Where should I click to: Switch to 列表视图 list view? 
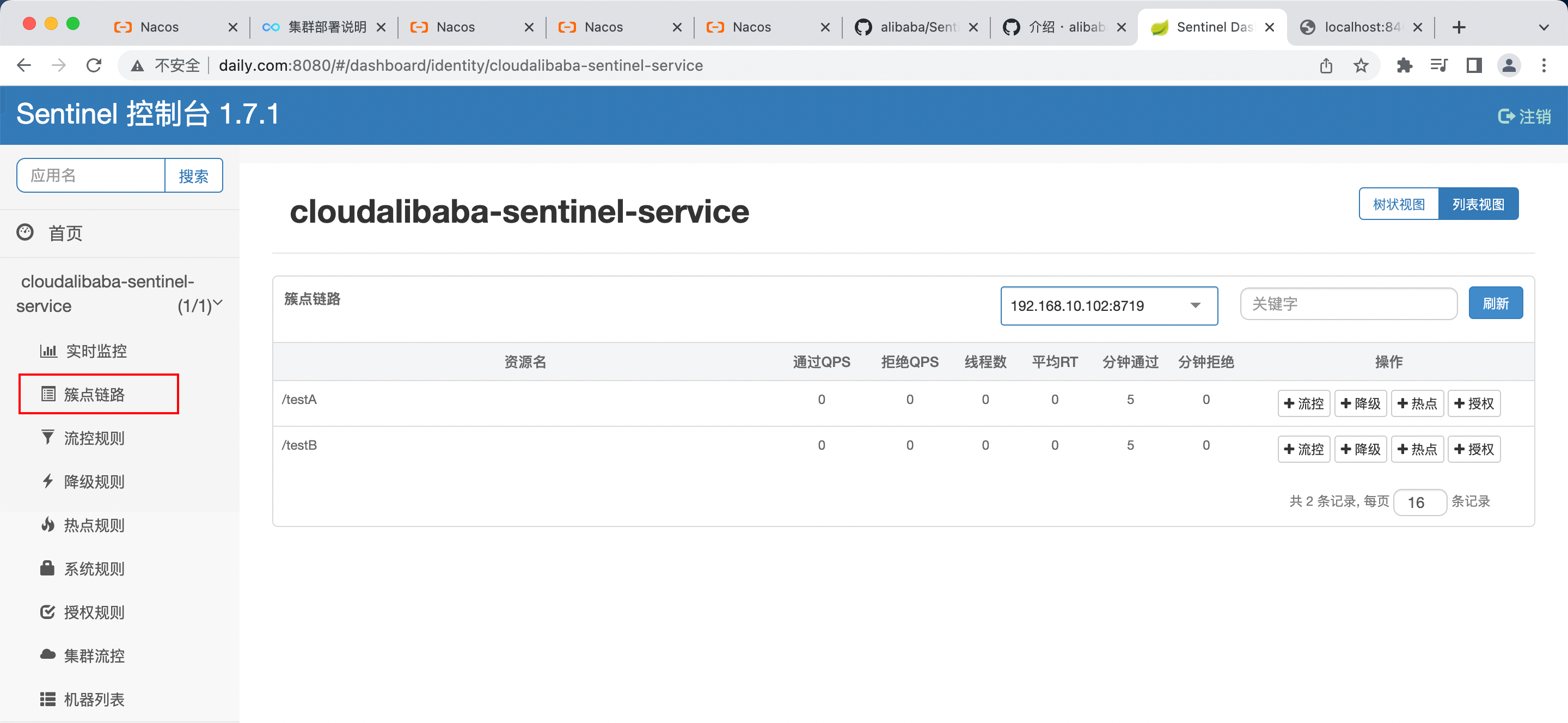click(x=1478, y=204)
